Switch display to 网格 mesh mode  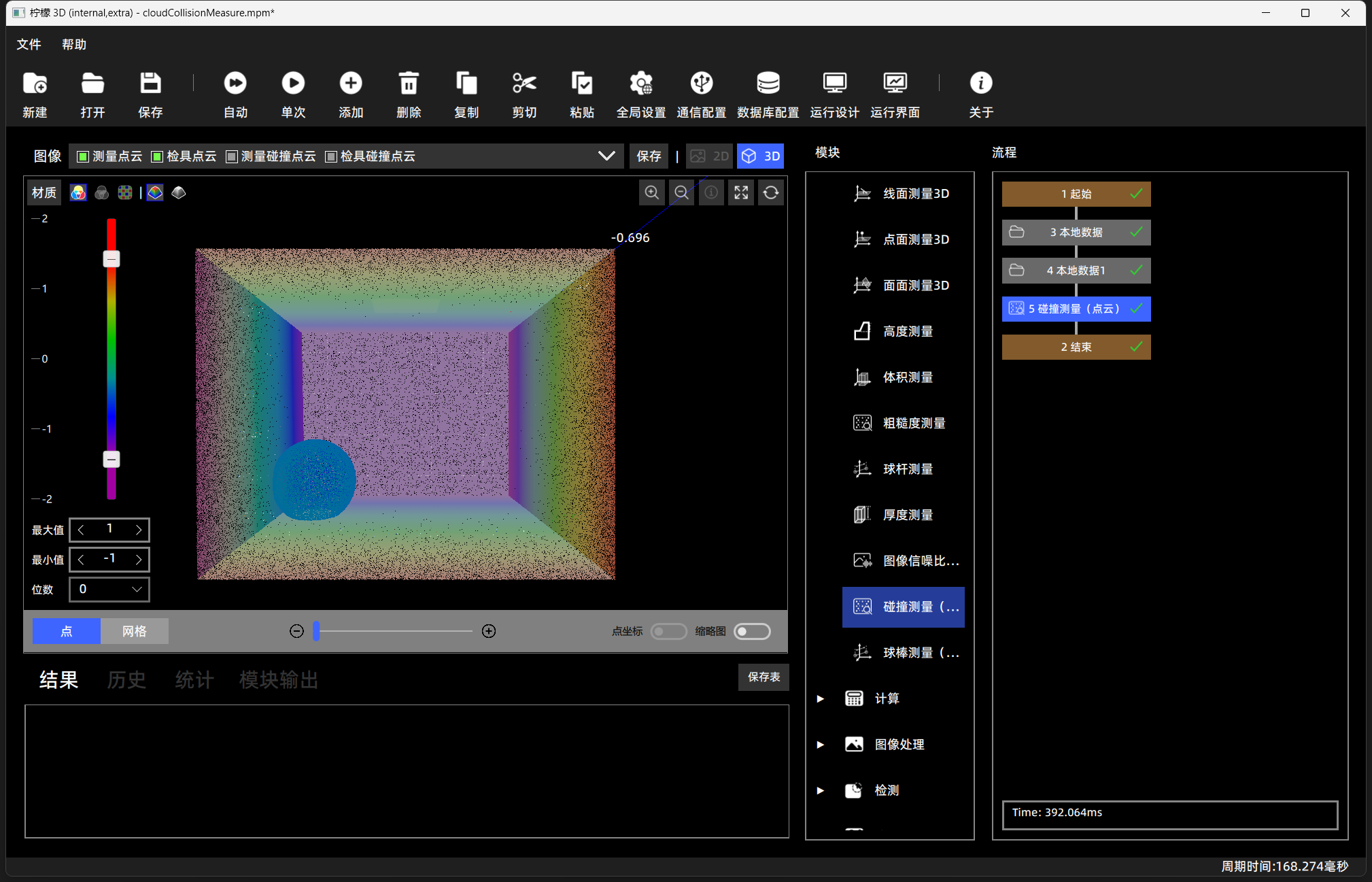(135, 631)
